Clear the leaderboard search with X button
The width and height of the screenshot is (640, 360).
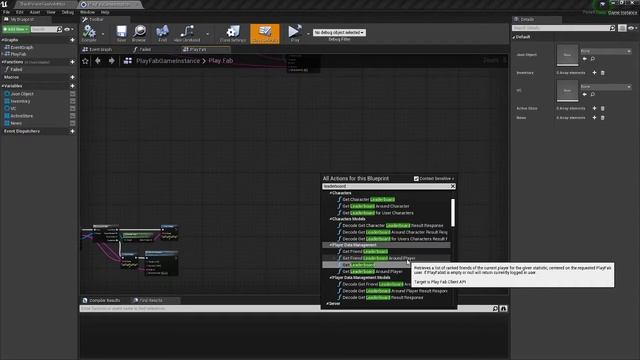[453, 186]
